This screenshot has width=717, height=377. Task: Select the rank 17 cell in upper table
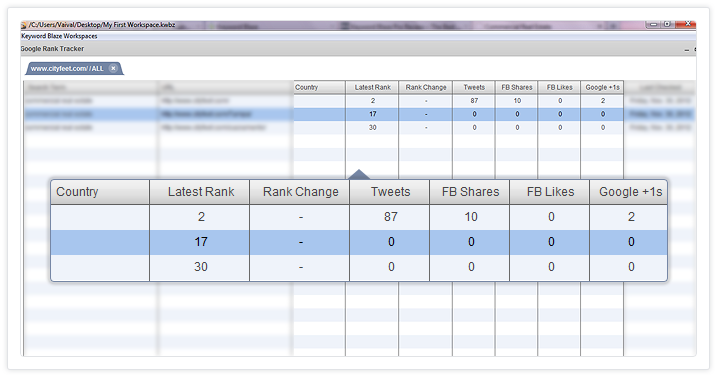coord(372,114)
